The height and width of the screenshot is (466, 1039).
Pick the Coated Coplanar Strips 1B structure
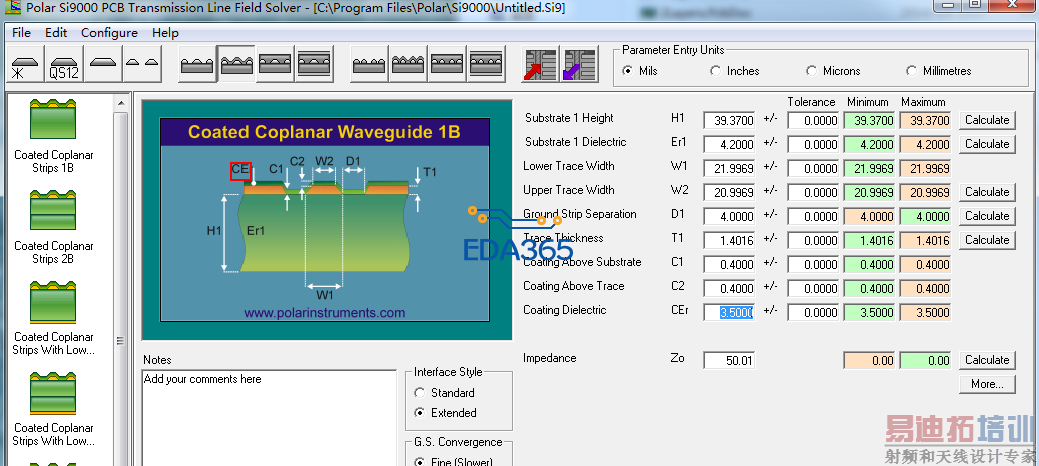point(53,136)
